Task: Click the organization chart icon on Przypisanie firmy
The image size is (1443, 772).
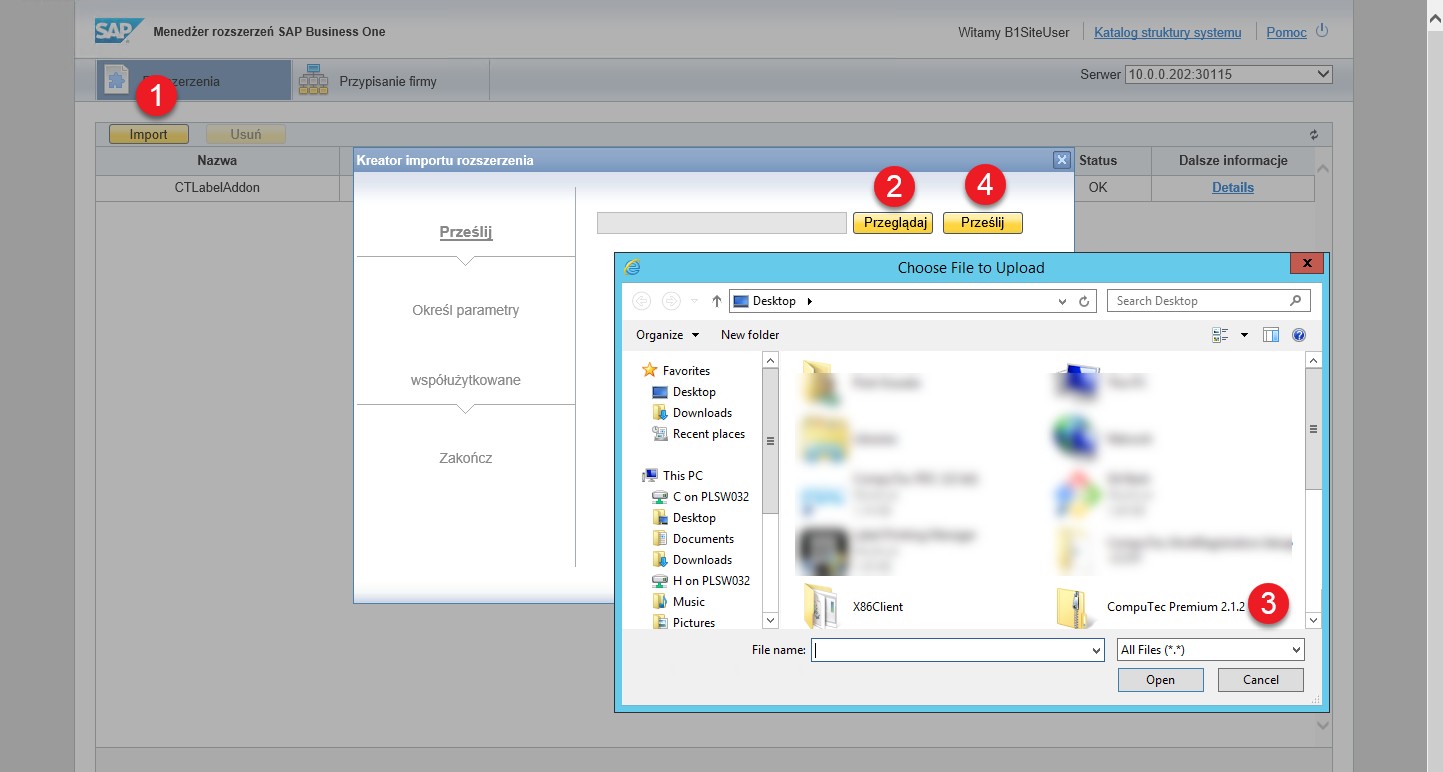Action: pos(314,79)
